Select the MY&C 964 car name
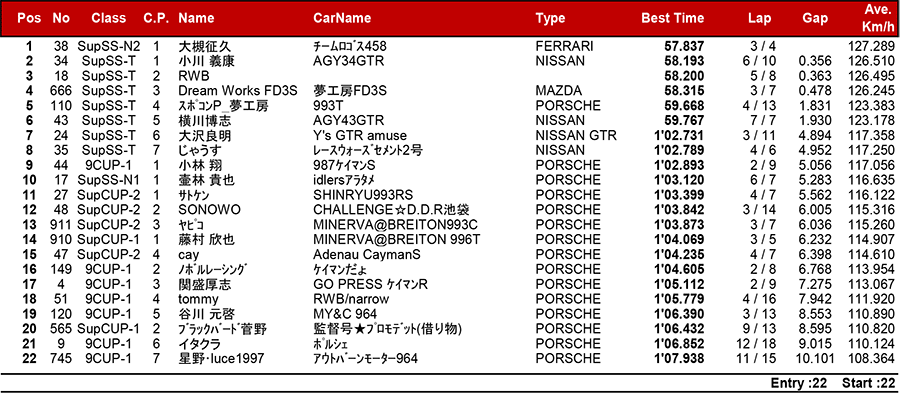This screenshot has width=900, height=394. click(345, 315)
